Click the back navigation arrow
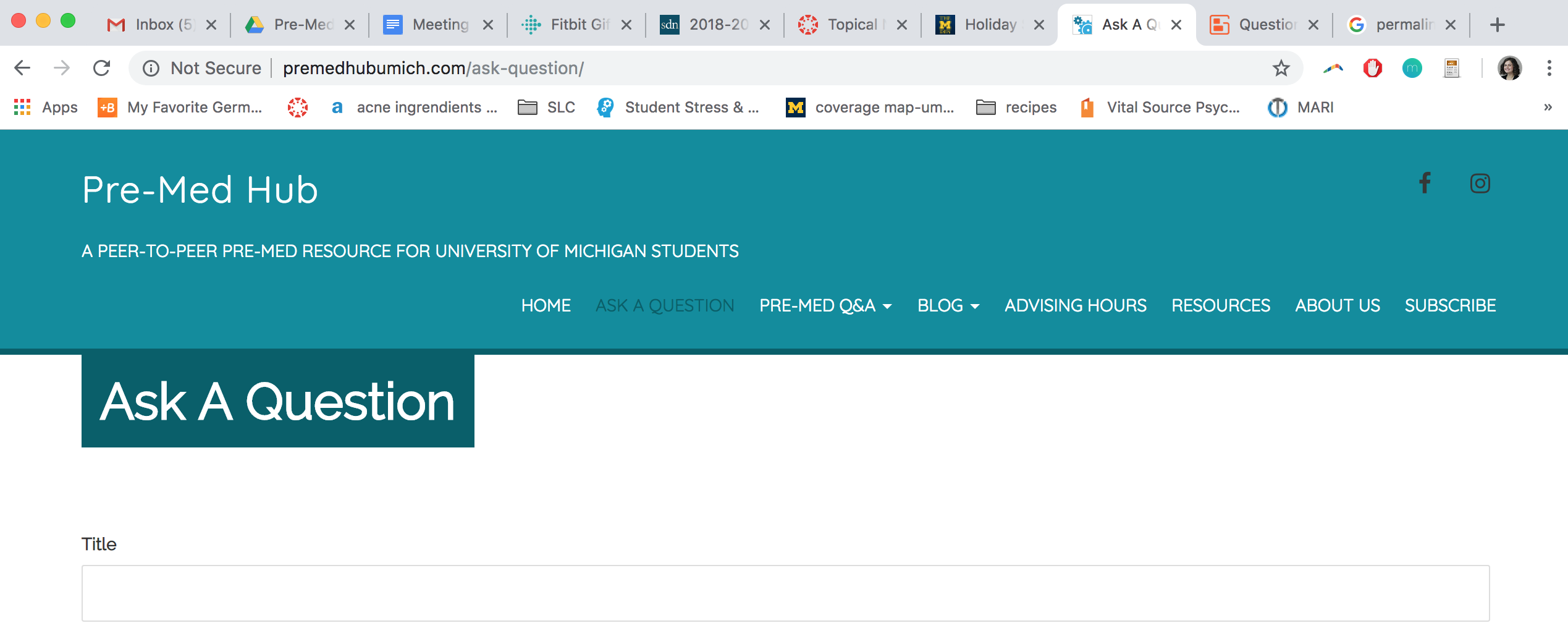Image resolution: width=1568 pixels, height=644 pixels. pyautogui.click(x=22, y=68)
